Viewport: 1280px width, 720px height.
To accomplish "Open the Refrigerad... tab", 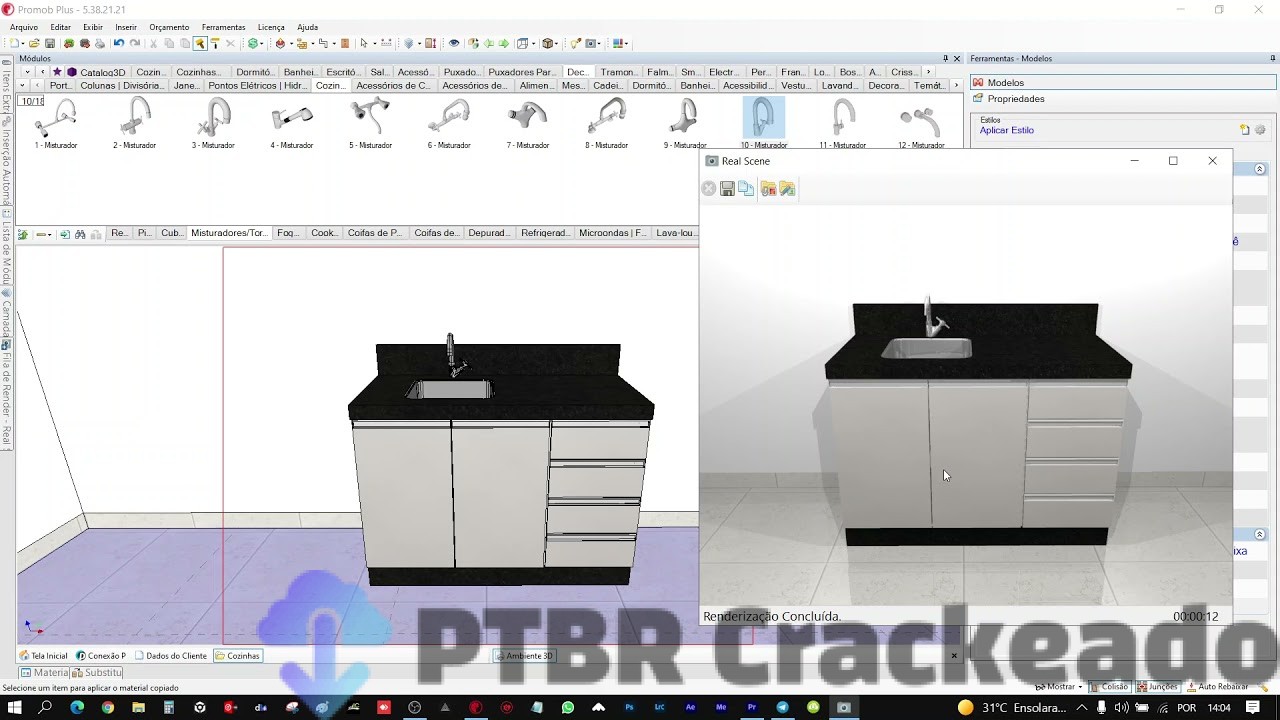I will [x=545, y=233].
